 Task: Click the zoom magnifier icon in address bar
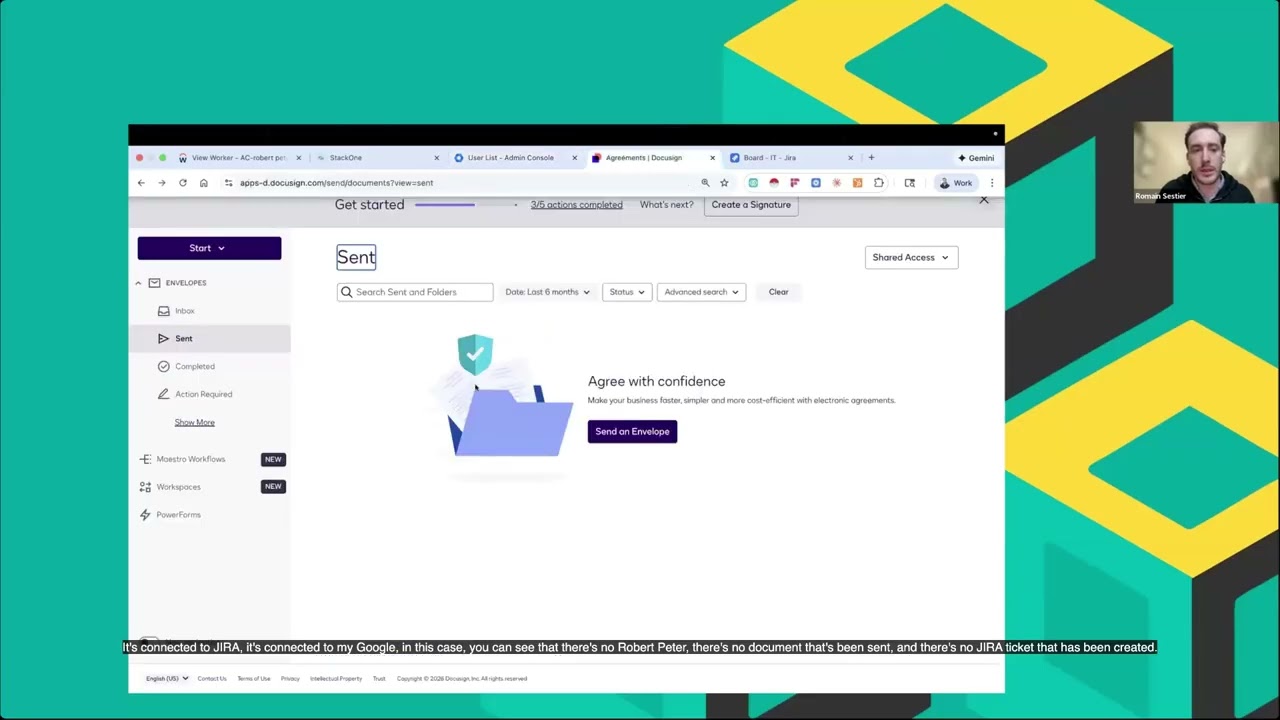pos(705,183)
